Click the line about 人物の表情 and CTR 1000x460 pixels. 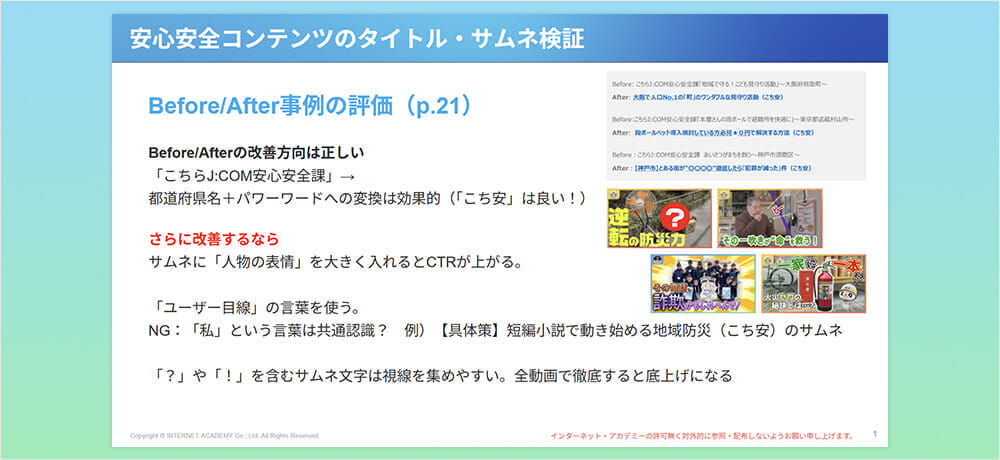(335, 262)
